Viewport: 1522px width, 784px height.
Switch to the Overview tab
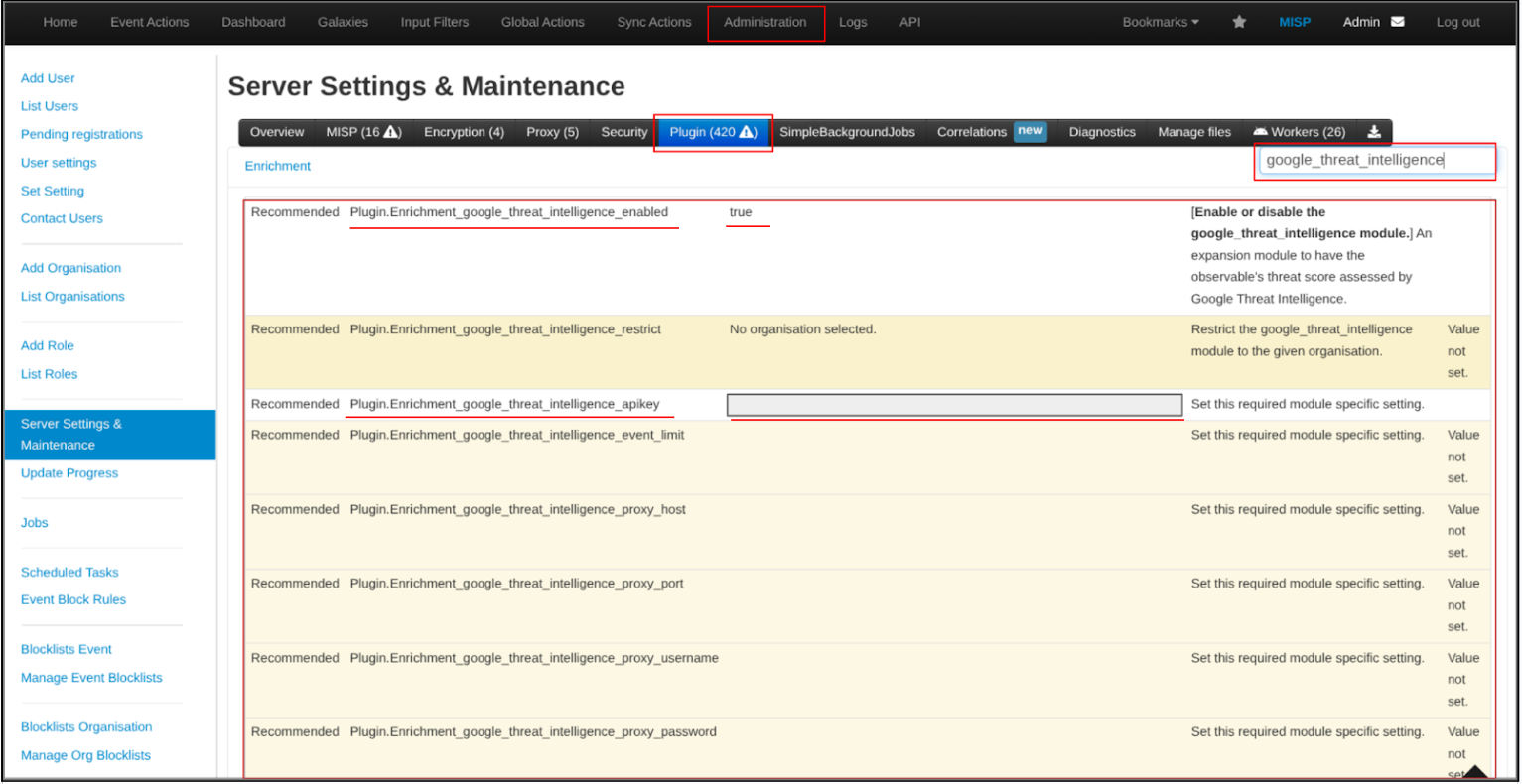click(277, 132)
